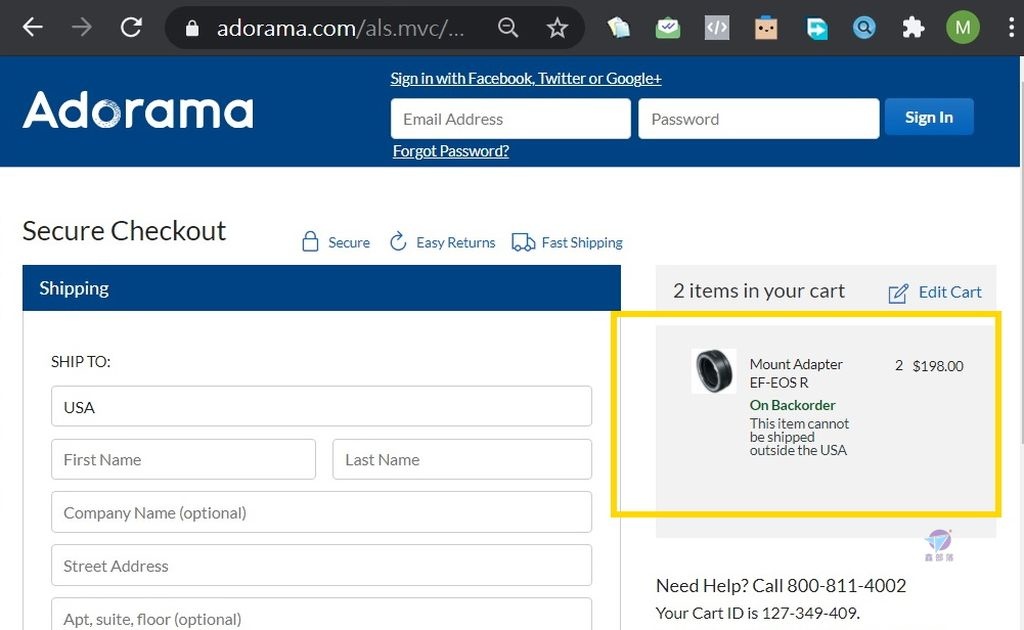Click the Edit Cart link
The width and height of the screenshot is (1024, 630).
tap(950, 292)
